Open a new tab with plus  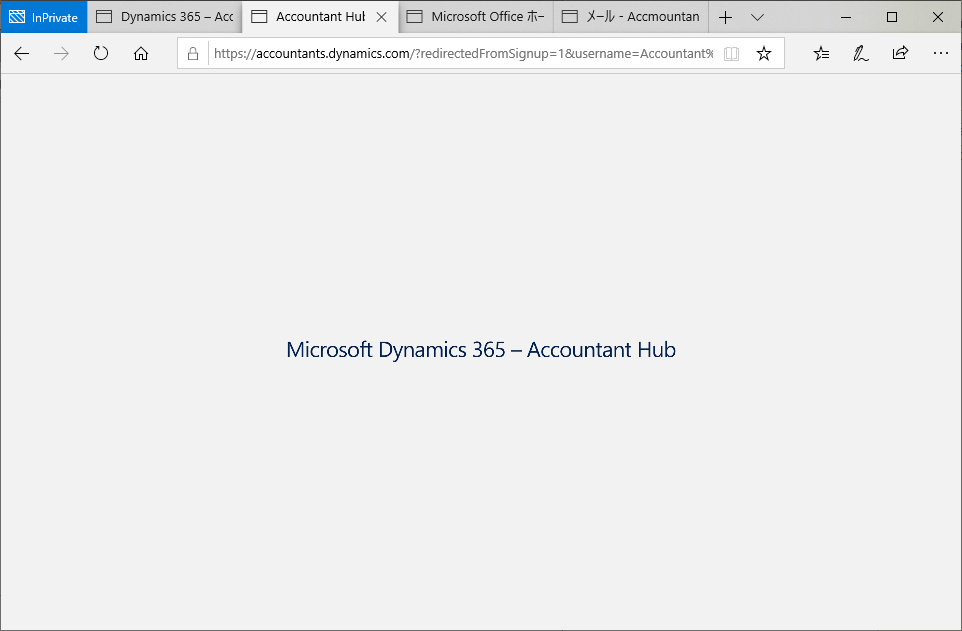tap(725, 17)
